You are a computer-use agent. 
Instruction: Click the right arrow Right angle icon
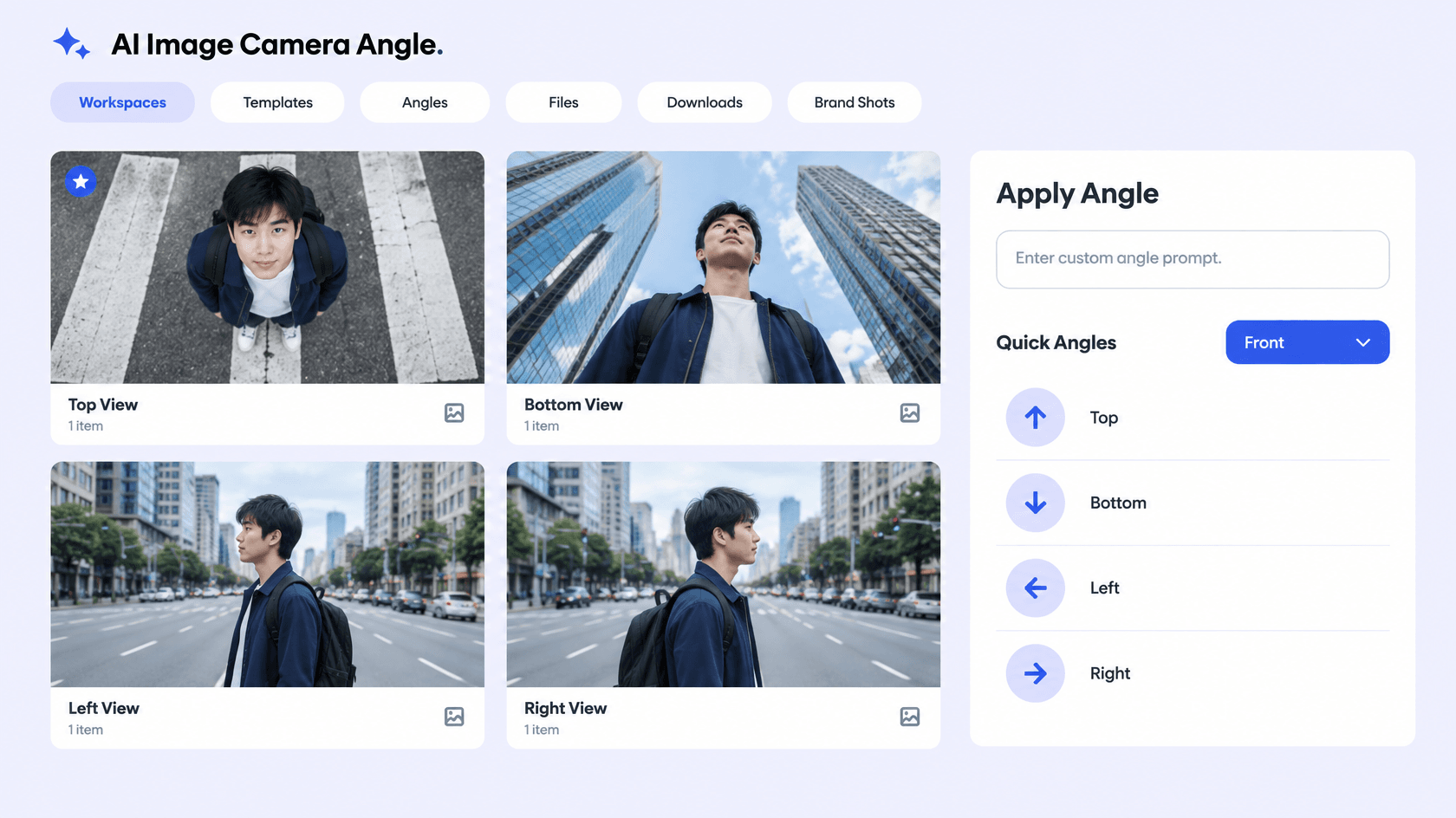(1035, 673)
